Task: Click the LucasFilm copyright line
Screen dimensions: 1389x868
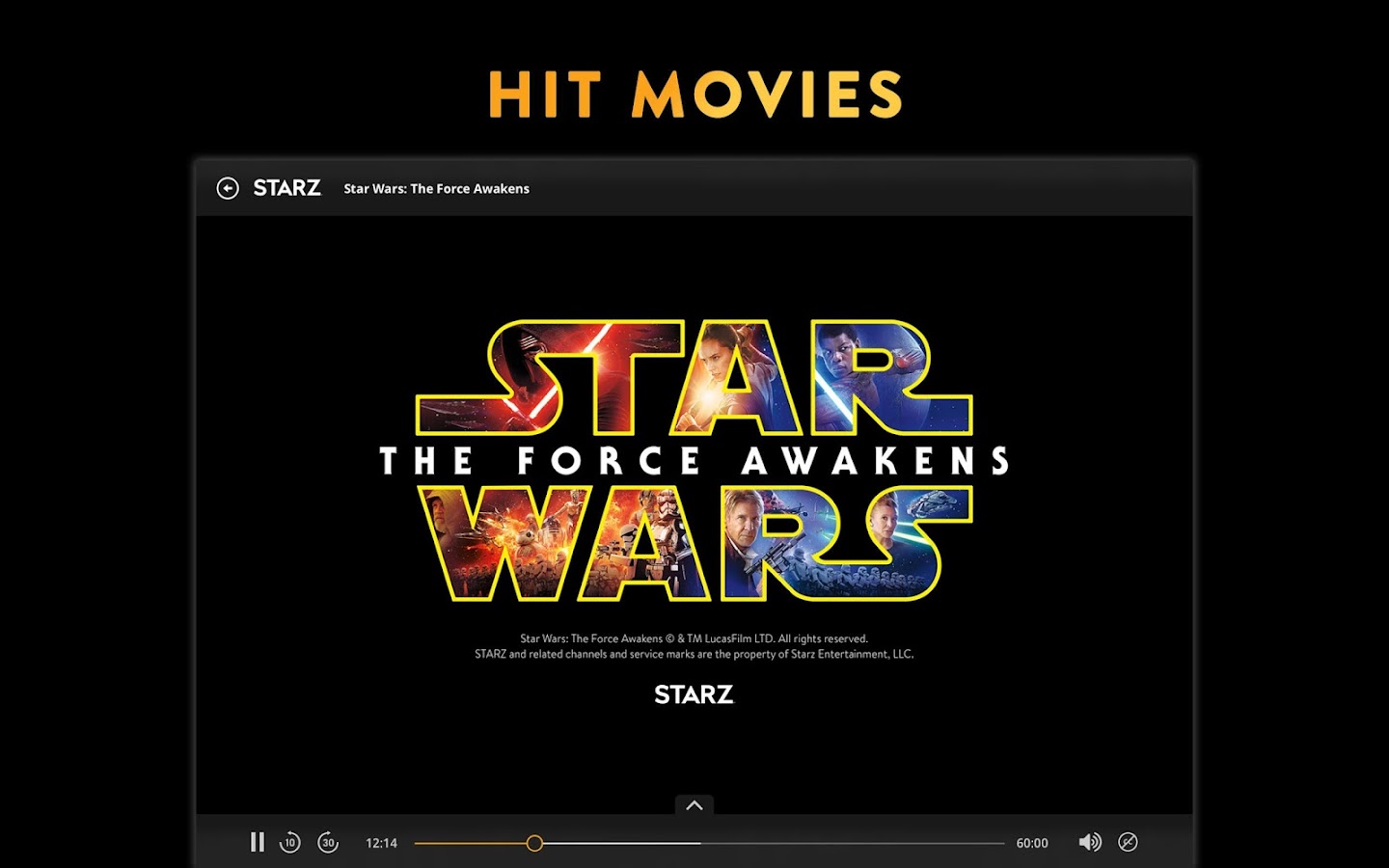Action: pos(694,638)
